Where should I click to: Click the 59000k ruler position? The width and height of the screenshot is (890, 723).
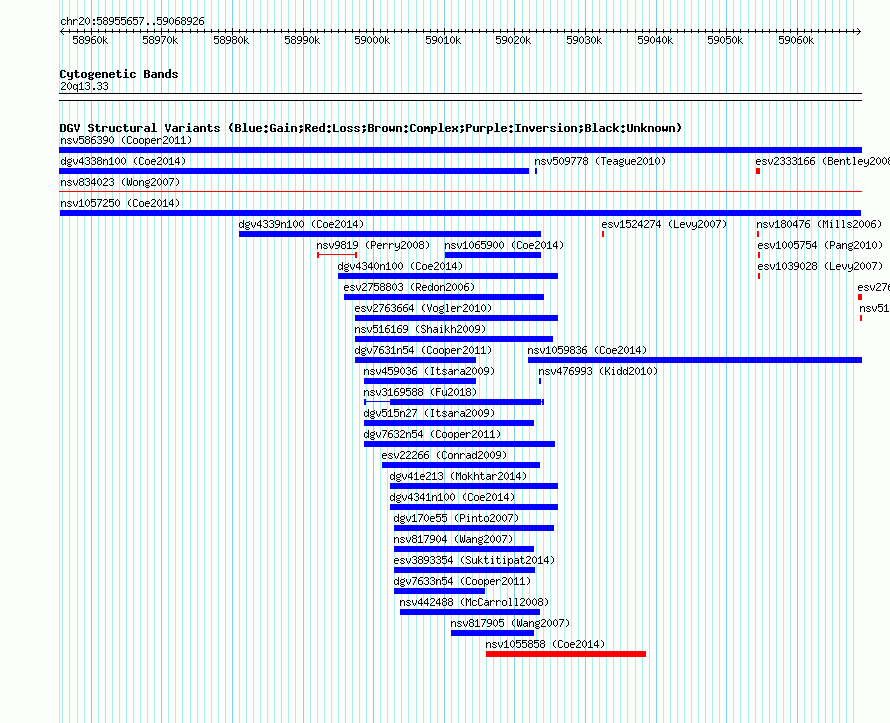[372, 40]
